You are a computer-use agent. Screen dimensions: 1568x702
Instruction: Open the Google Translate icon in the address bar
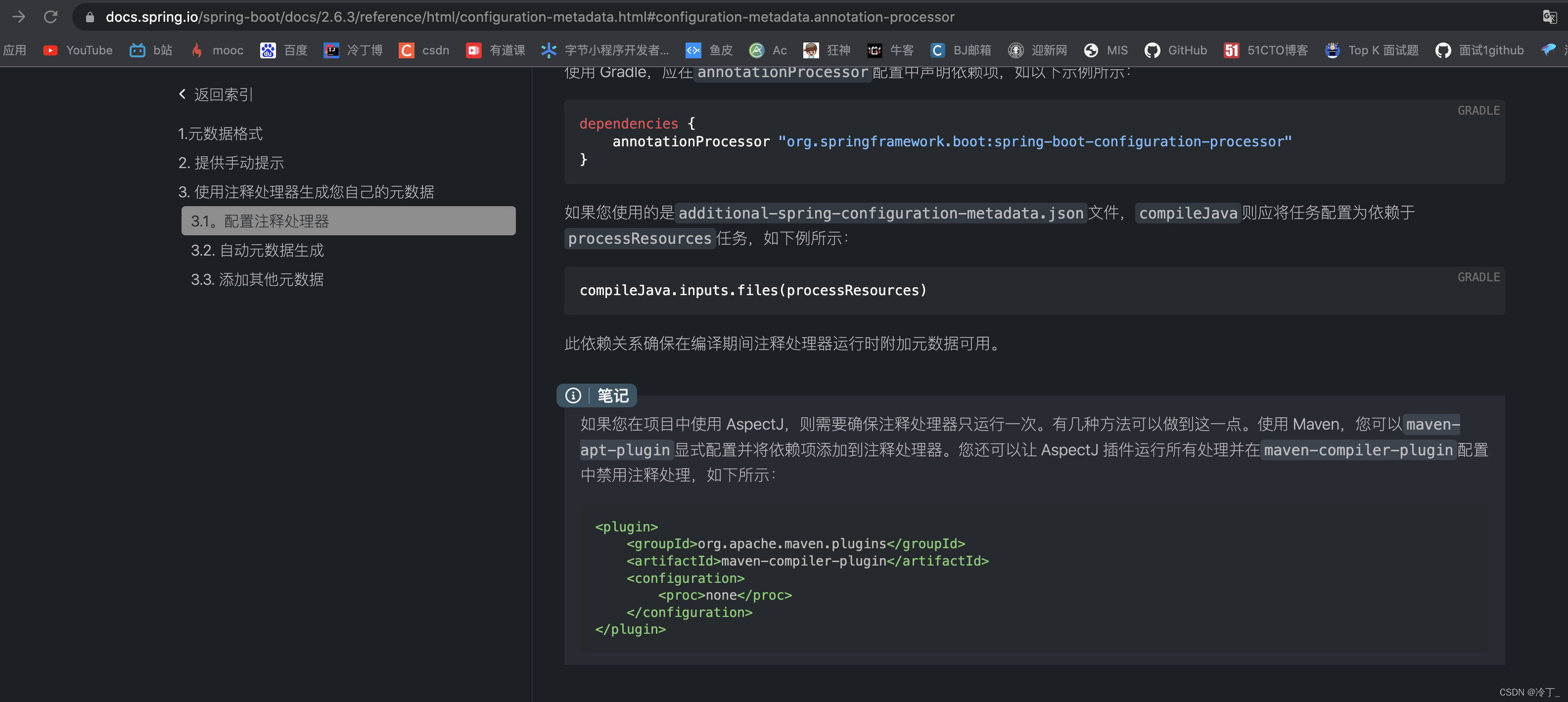coord(1549,17)
